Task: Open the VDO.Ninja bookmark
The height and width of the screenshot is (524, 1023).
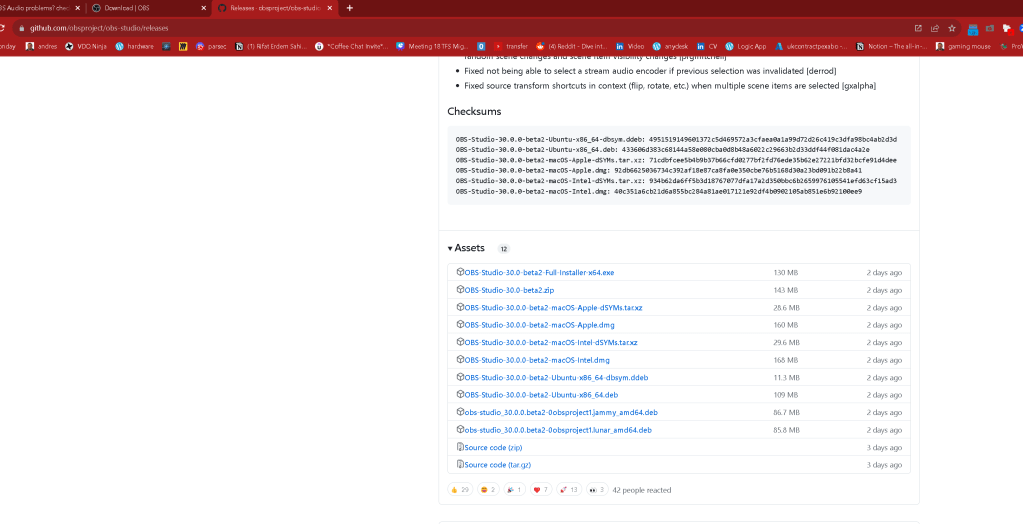Action: (85, 46)
